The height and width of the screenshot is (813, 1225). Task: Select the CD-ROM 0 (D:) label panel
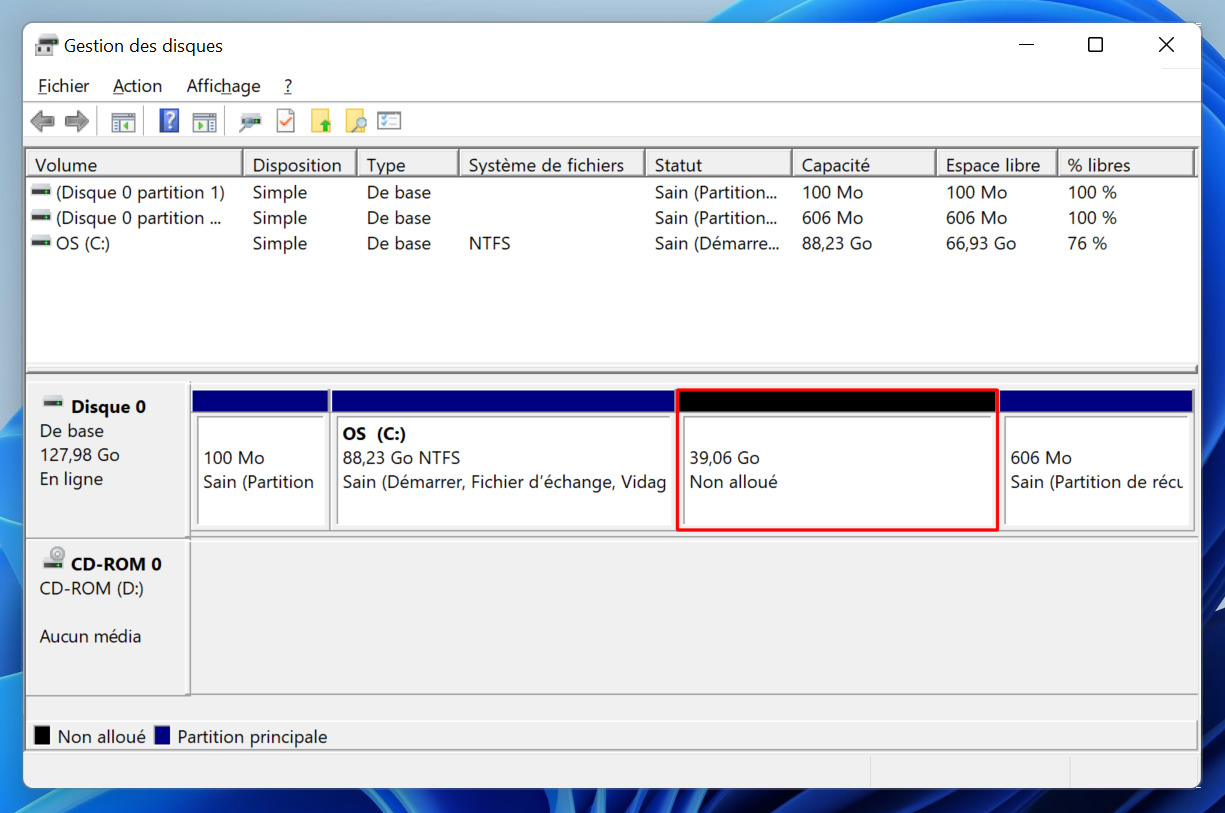coord(107,617)
